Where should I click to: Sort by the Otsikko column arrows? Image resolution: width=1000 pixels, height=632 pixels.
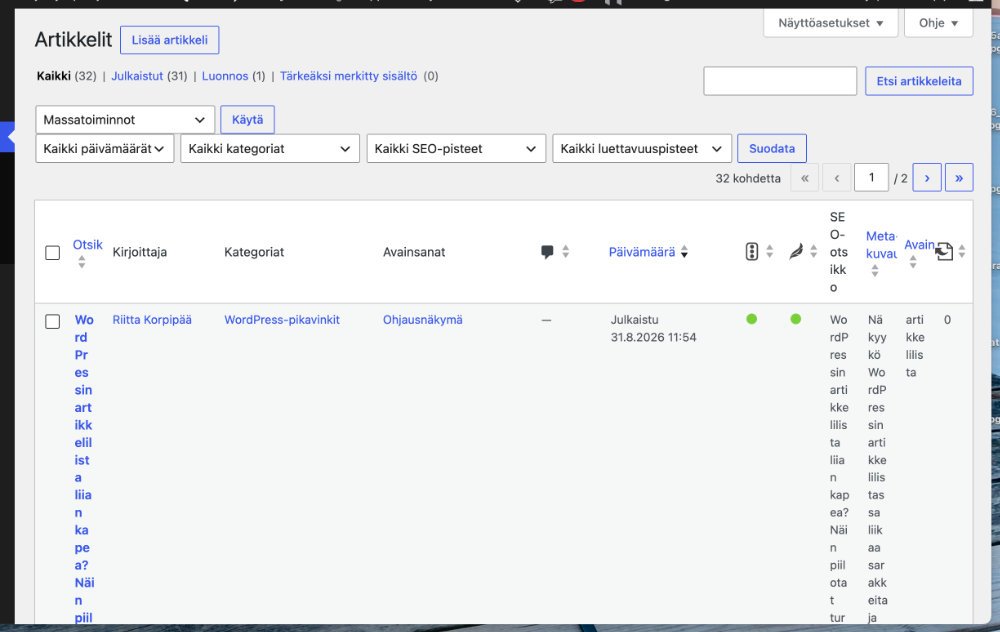82,261
